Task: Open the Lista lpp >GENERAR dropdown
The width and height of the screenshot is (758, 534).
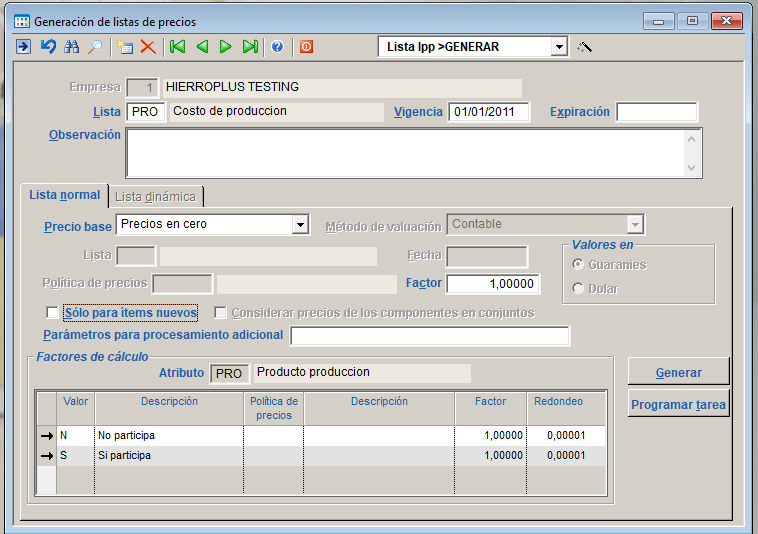Action: (559, 47)
